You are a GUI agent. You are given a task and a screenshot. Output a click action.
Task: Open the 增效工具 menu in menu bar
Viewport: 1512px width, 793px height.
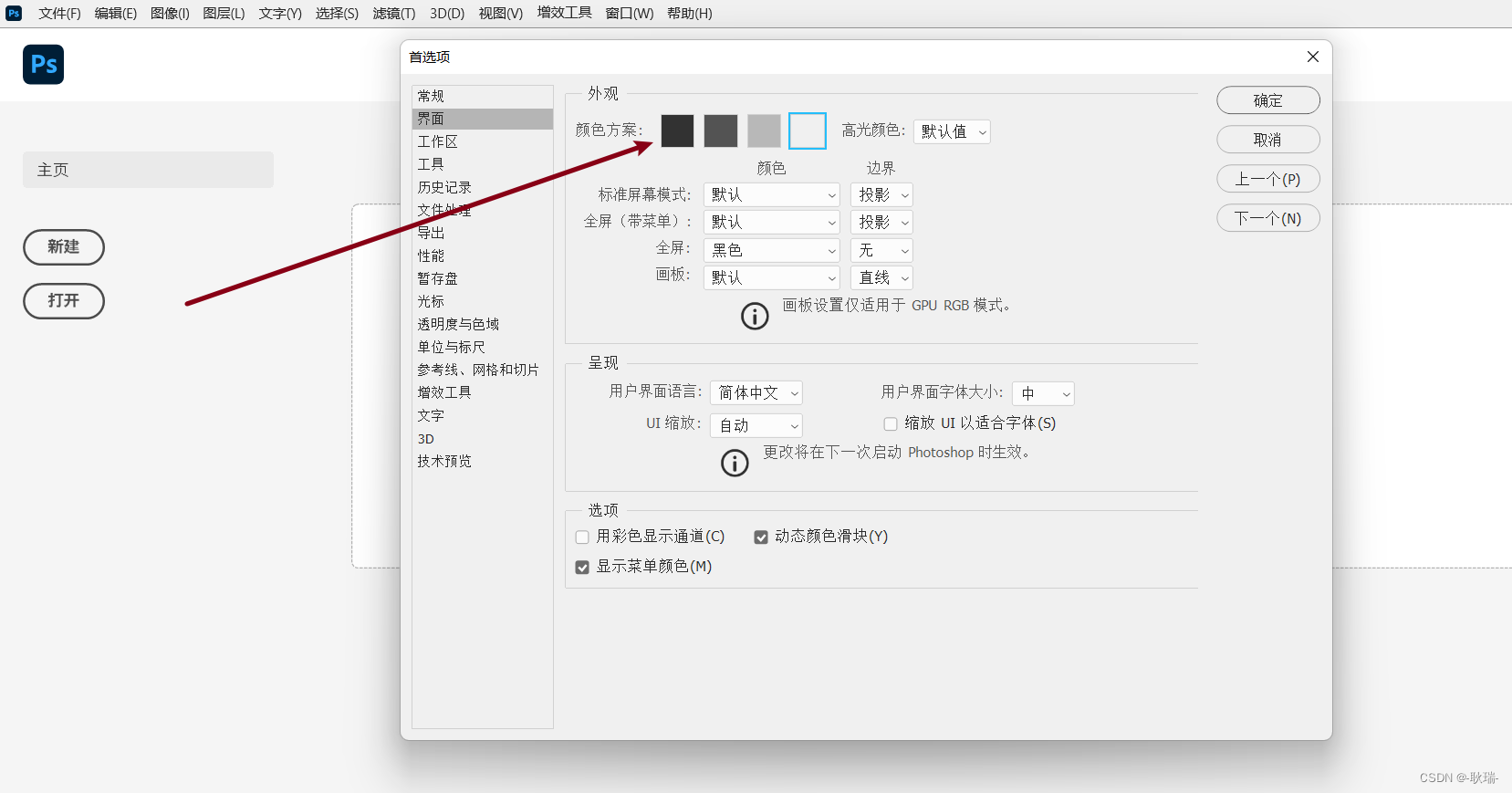click(564, 13)
